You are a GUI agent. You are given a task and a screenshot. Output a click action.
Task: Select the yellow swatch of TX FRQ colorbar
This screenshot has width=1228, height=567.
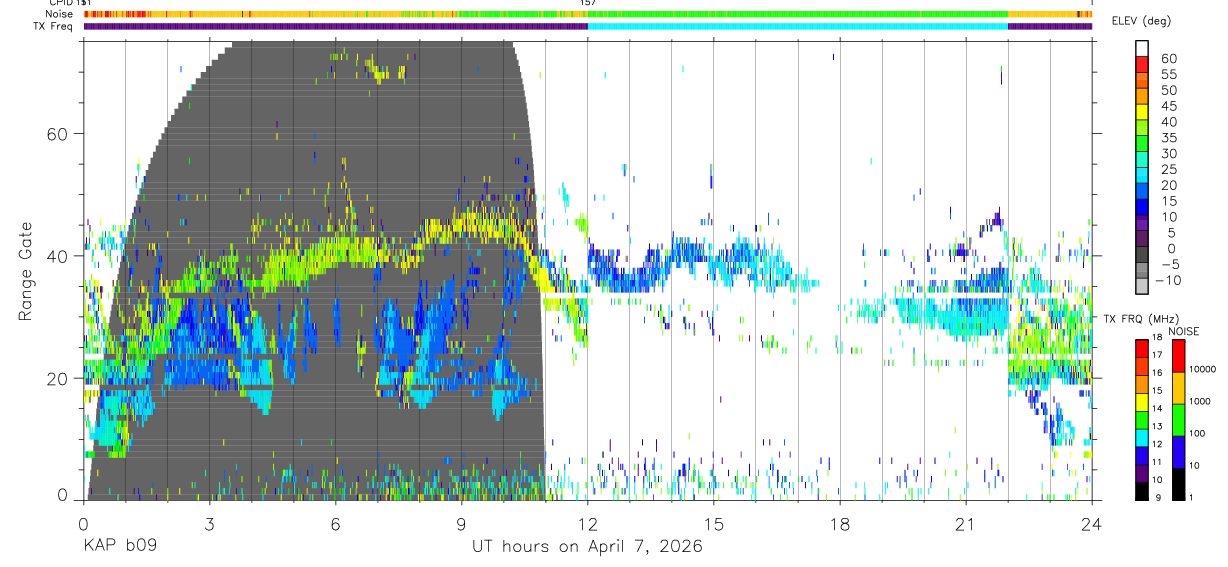coord(1142,401)
